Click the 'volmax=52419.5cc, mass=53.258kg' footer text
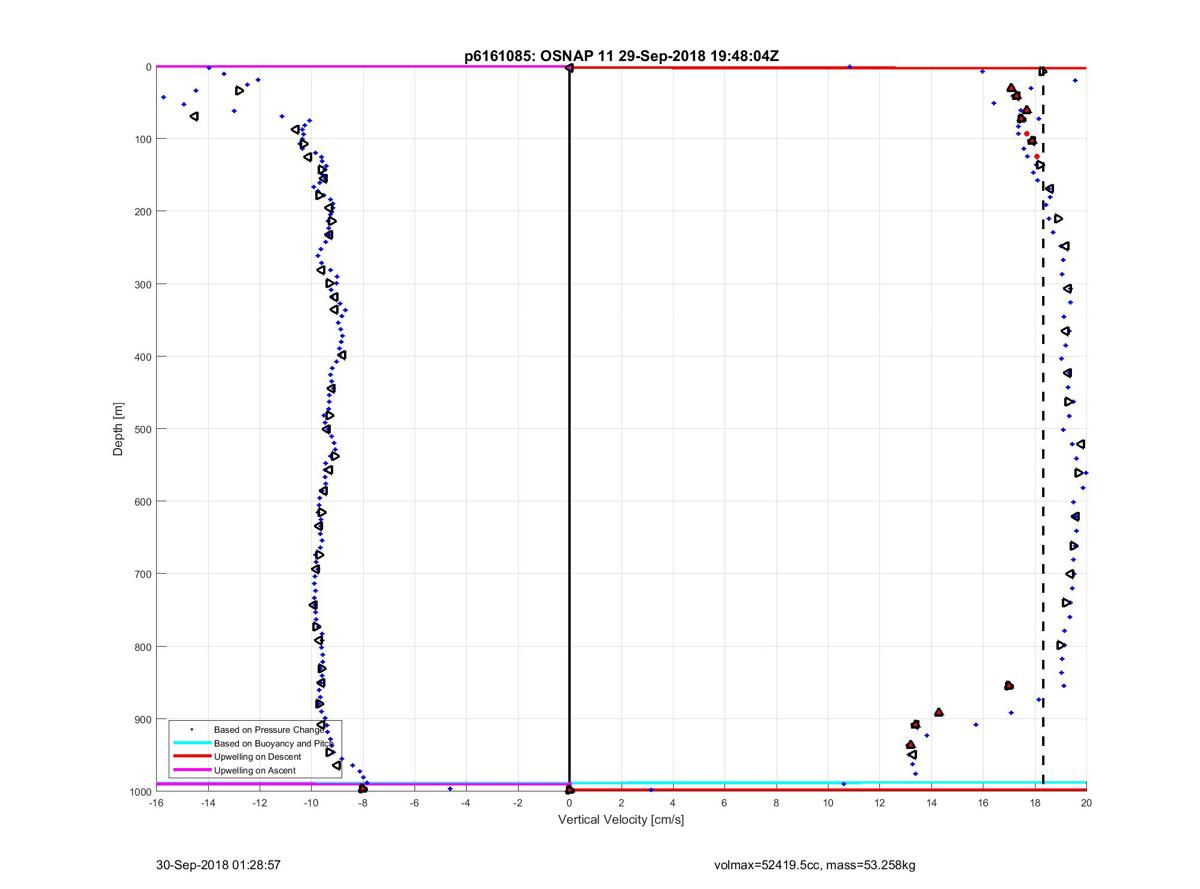Screen dimensions: 1200x889 click(x=814, y=864)
